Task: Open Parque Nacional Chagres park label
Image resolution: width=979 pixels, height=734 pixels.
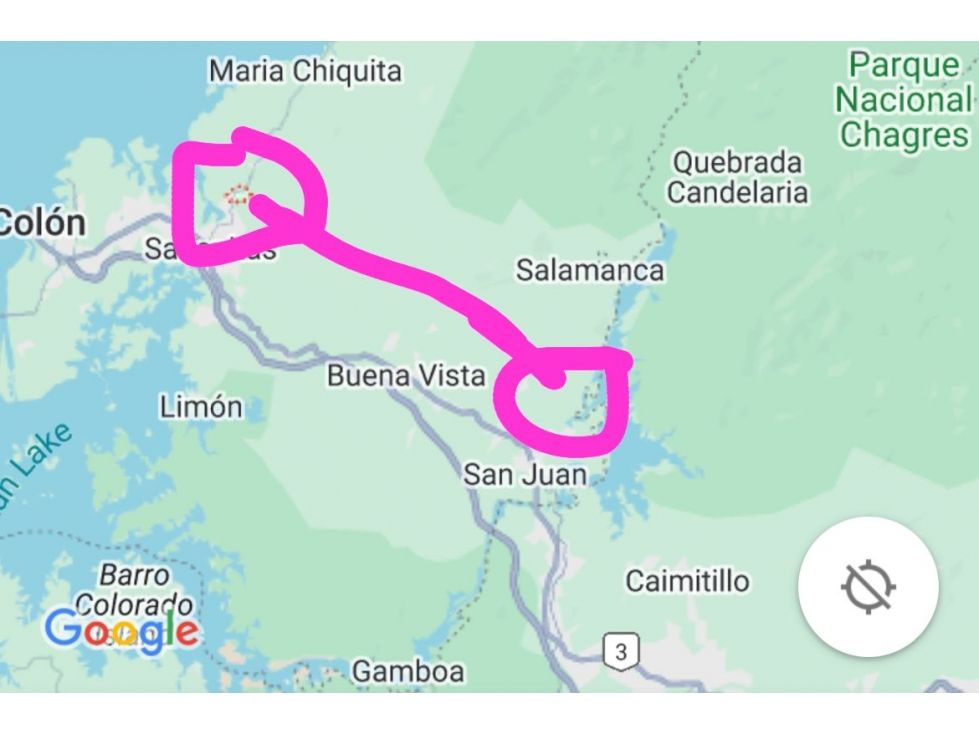Action: [903, 100]
